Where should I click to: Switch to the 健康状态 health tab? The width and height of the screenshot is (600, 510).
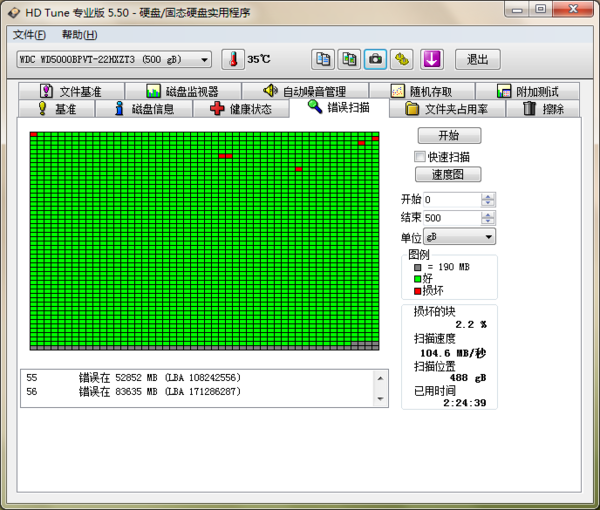pyautogui.click(x=241, y=109)
